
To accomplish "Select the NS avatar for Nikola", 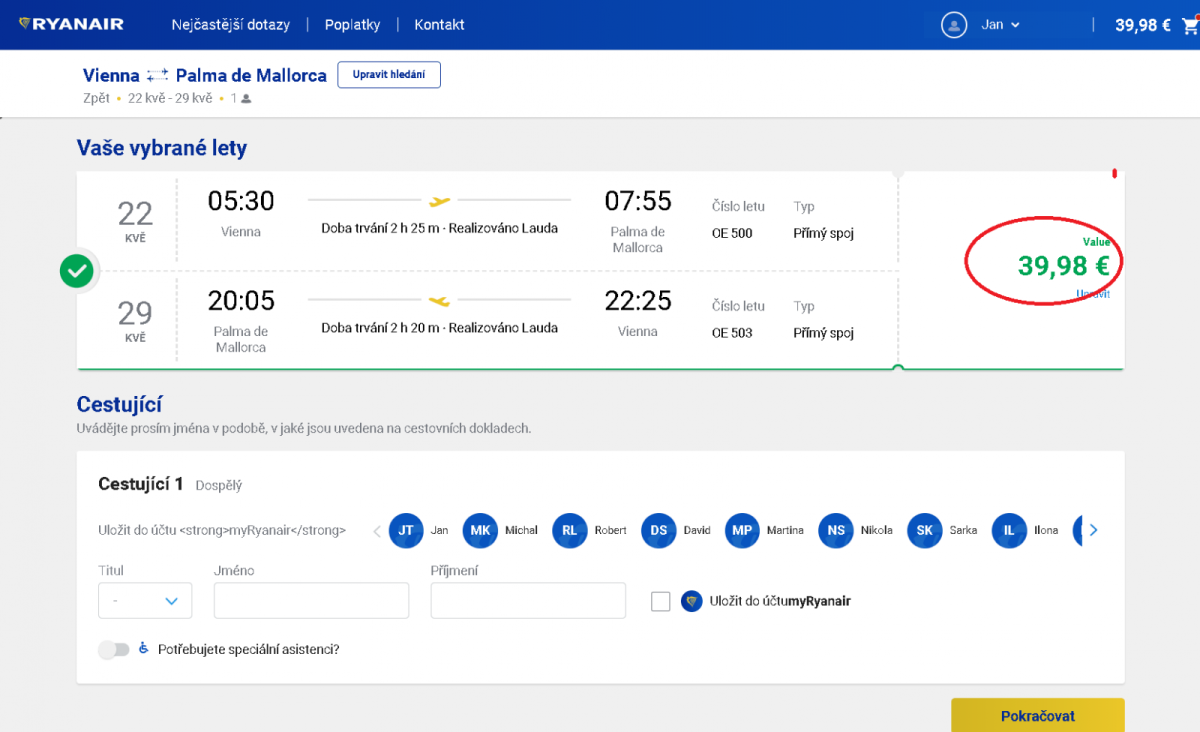I will click(x=835, y=530).
